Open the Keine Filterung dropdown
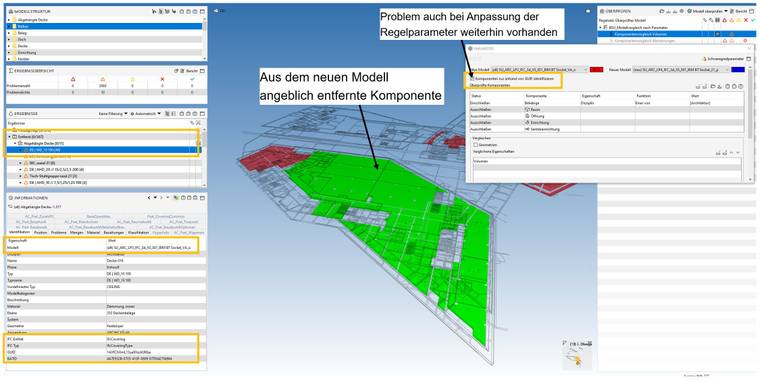The image size is (760, 380). click(113, 113)
